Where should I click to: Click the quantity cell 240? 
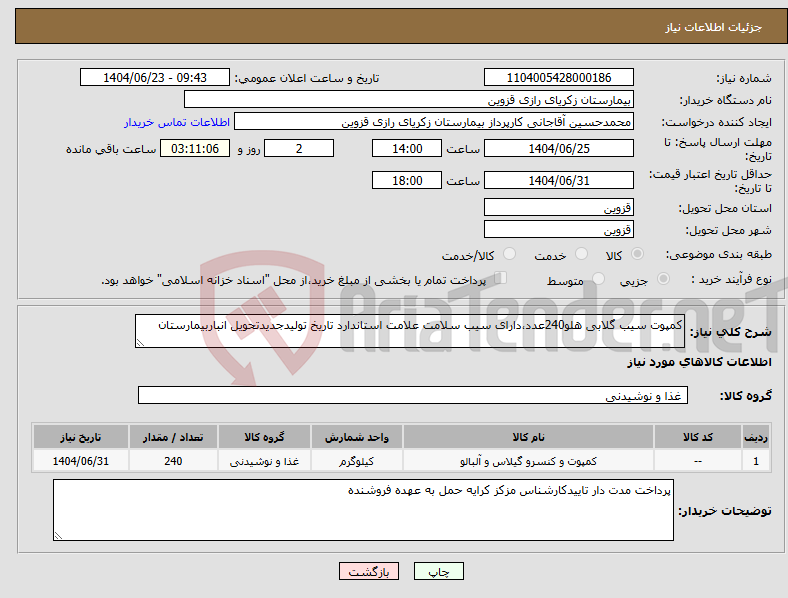tap(173, 460)
